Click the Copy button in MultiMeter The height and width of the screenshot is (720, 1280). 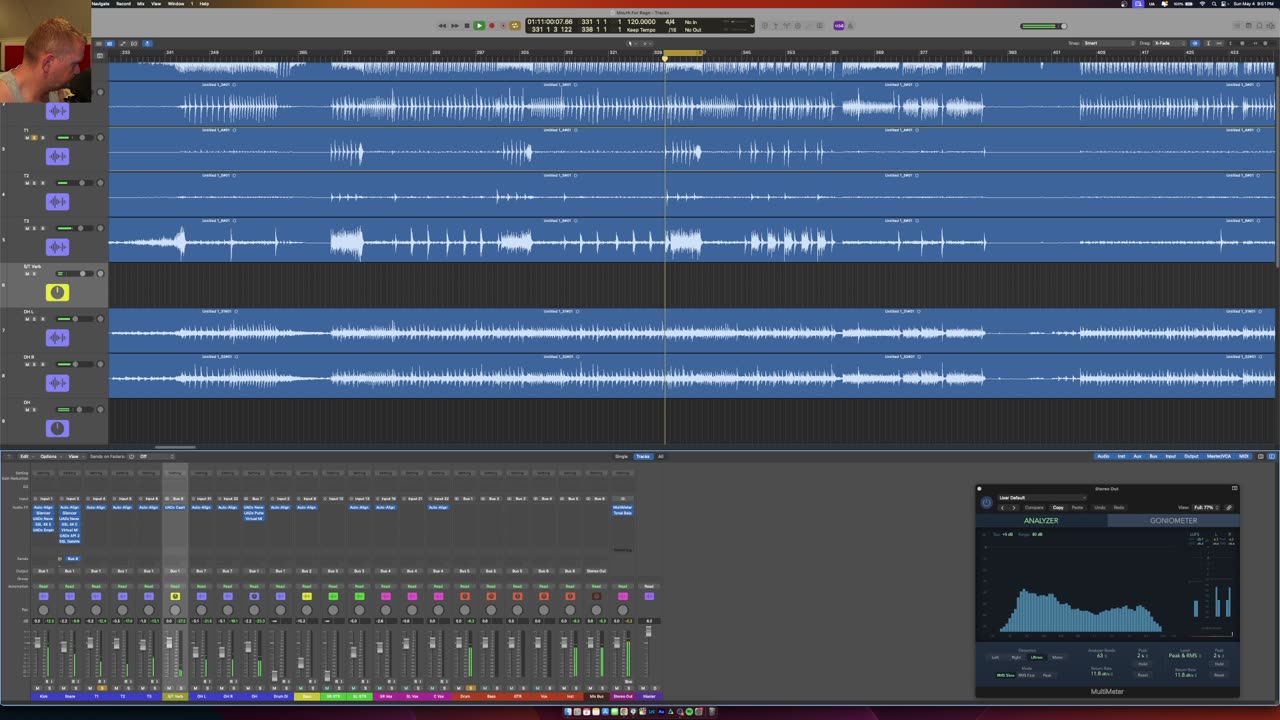[x=1058, y=508]
